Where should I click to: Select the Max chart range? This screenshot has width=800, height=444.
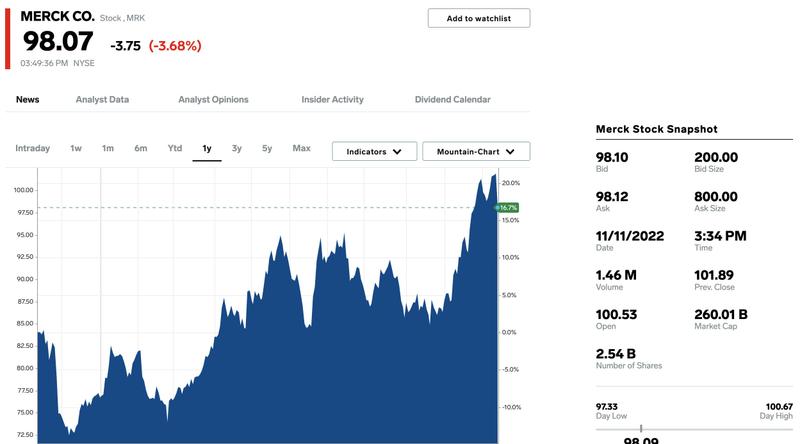302,148
